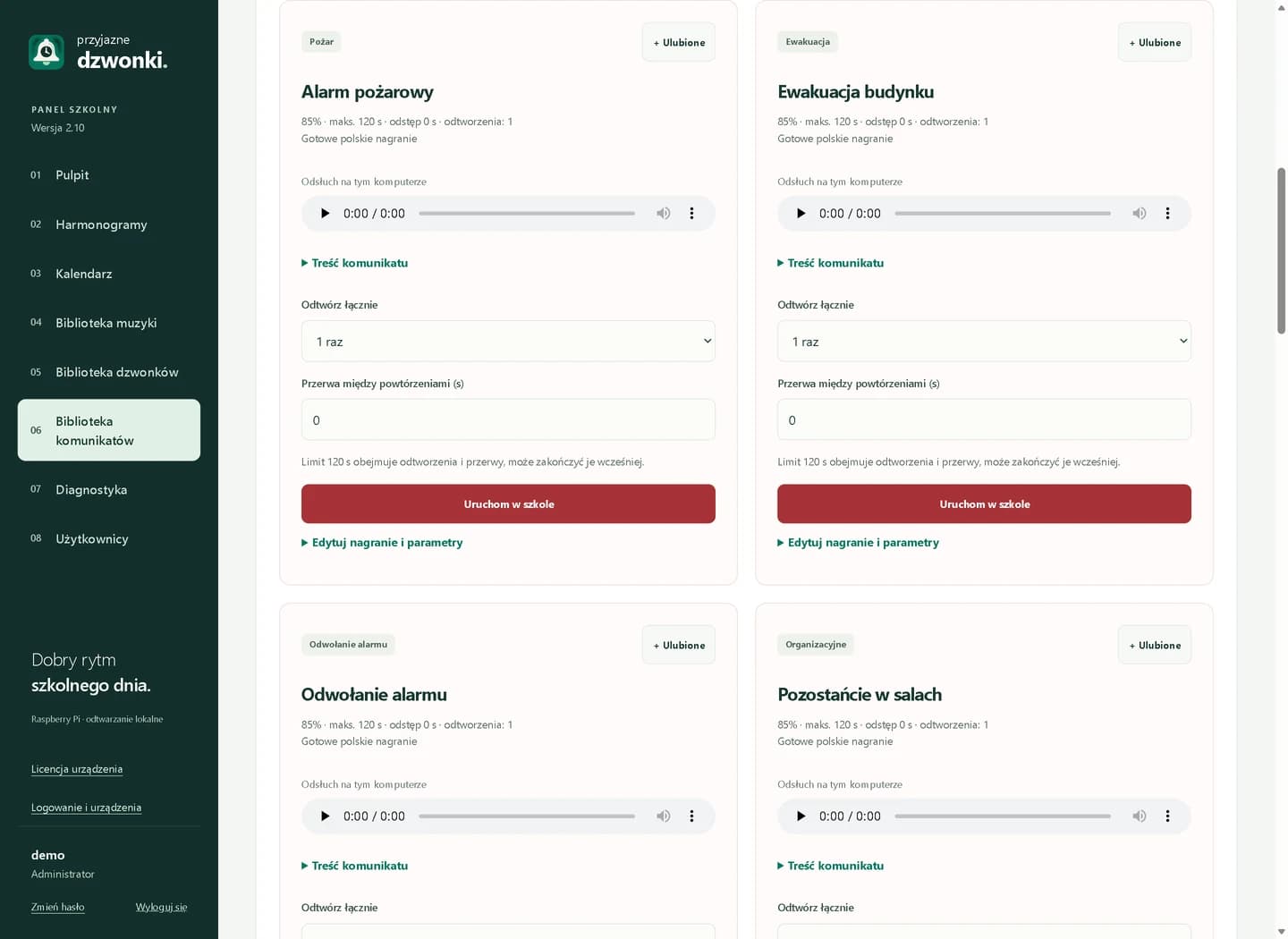Add Odwołanie alarmu to Ulubione

coord(679,645)
